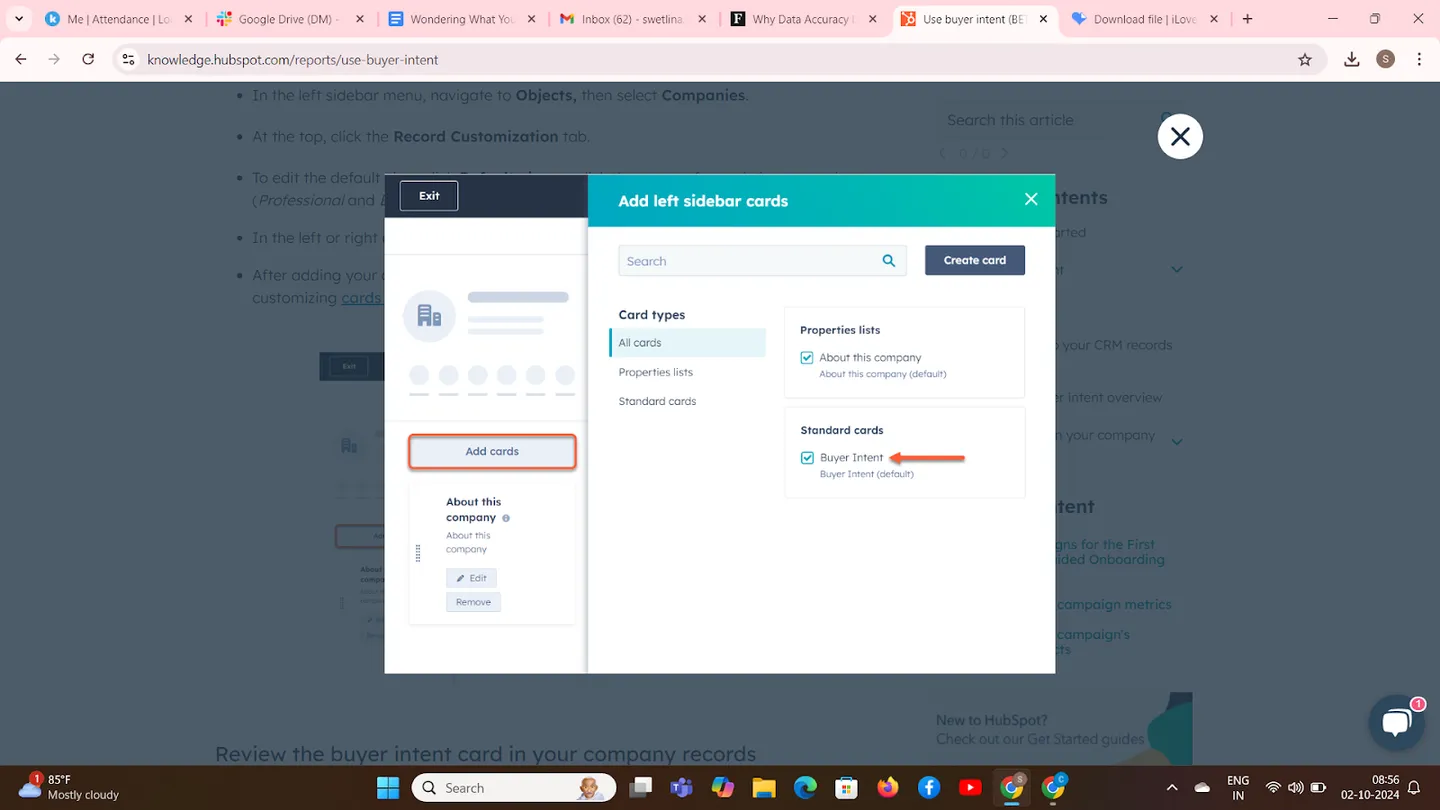Click the address bar URL

point(293,60)
